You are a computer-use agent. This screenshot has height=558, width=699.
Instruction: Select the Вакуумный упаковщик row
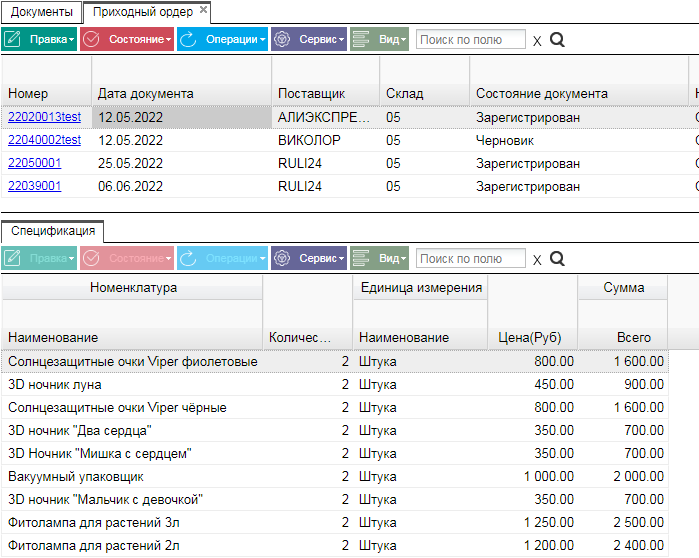coord(335,476)
